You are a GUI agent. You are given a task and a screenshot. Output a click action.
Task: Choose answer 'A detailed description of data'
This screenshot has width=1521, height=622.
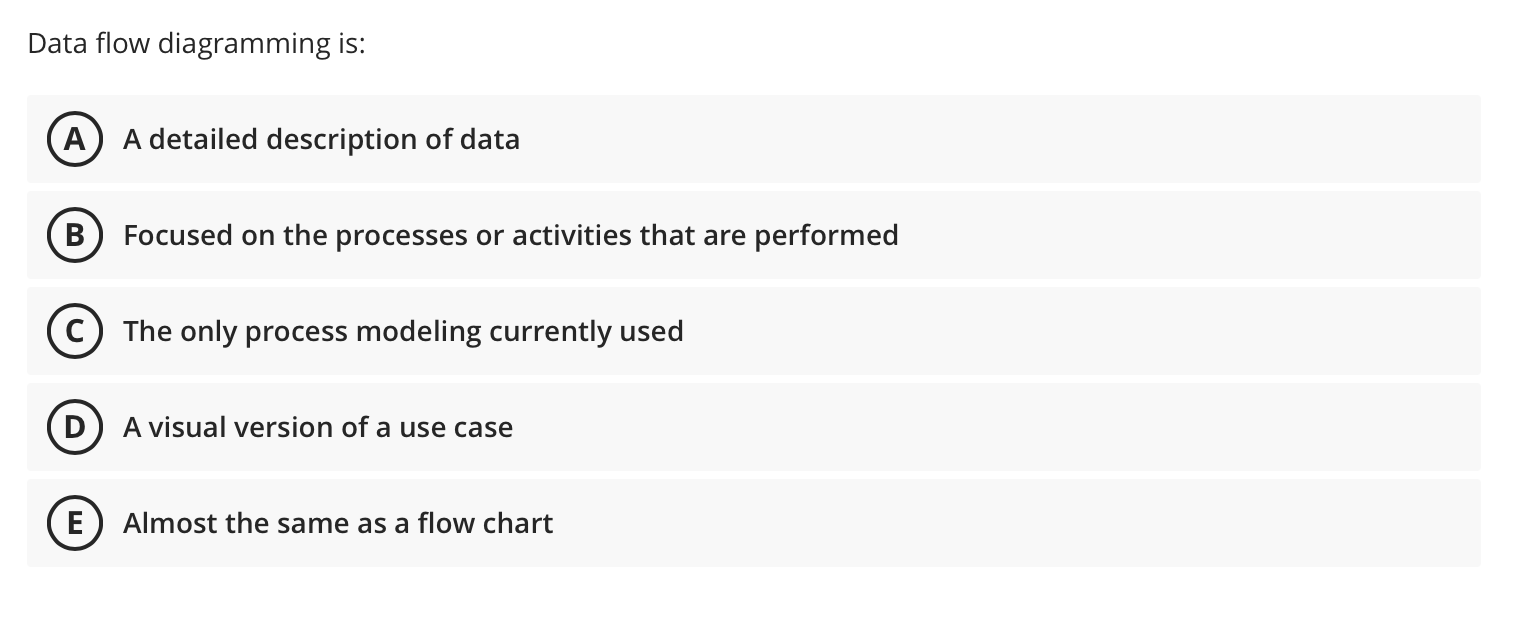(321, 139)
